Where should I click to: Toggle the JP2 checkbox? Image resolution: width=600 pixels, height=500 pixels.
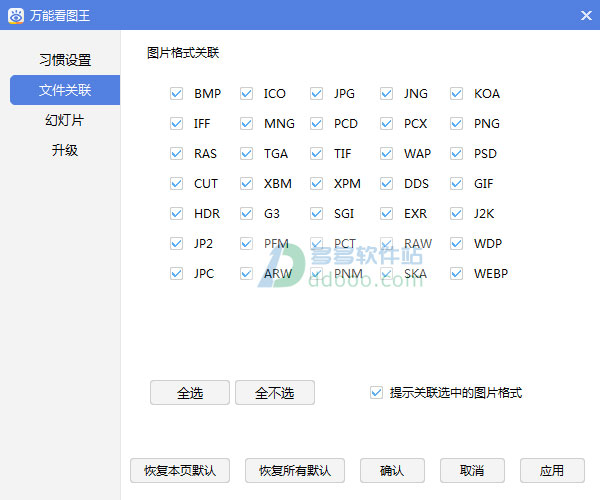tap(176, 244)
